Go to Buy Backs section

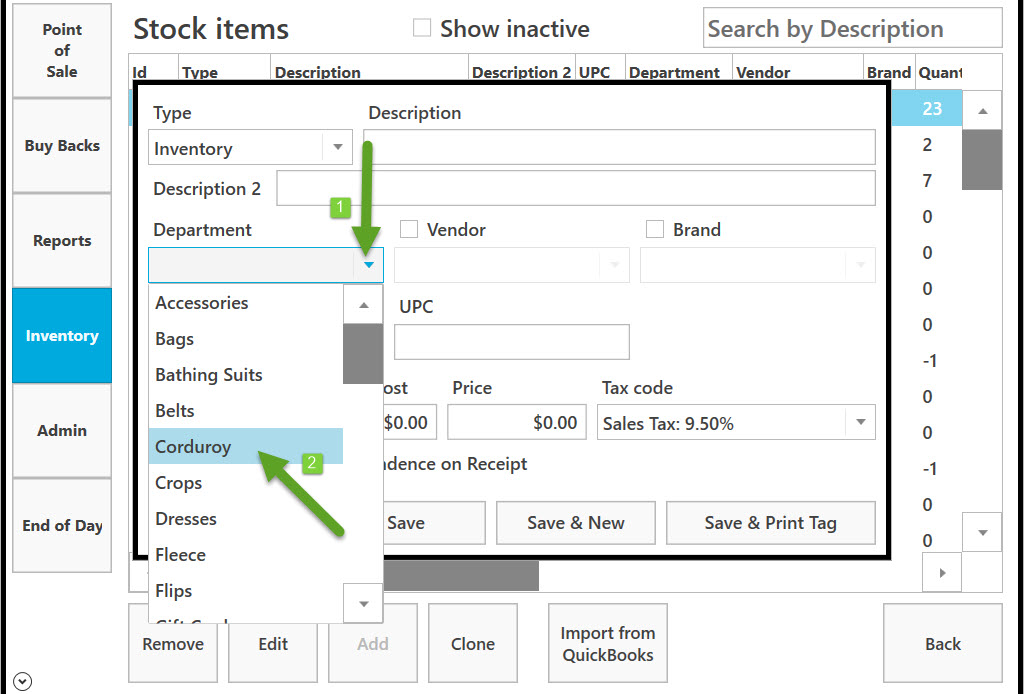pyautogui.click(x=62, y=146)
